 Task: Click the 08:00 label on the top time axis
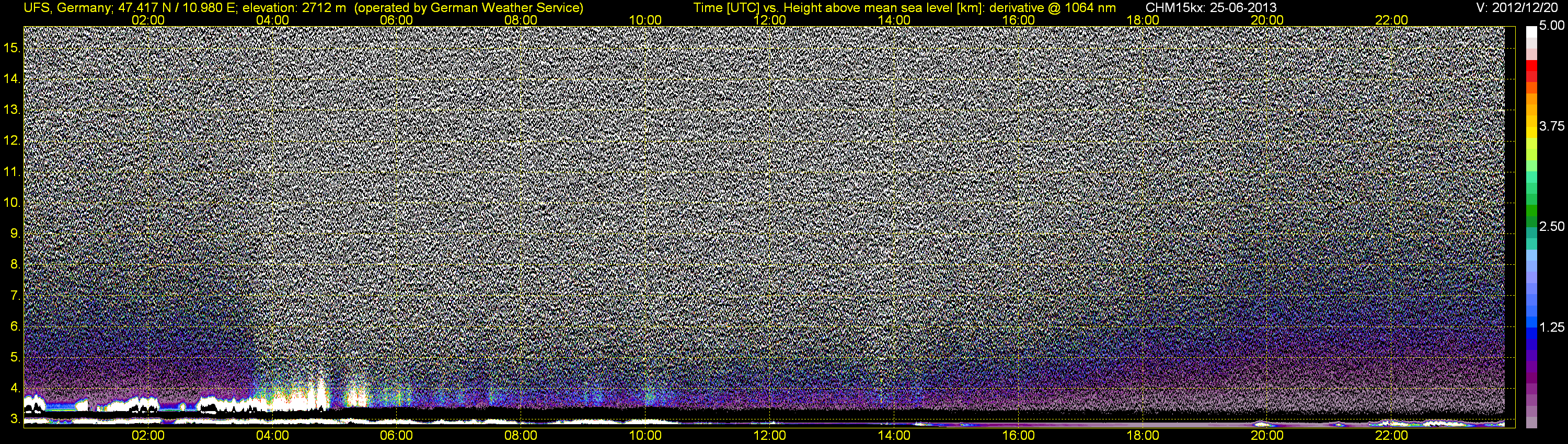tap(521, 20)
